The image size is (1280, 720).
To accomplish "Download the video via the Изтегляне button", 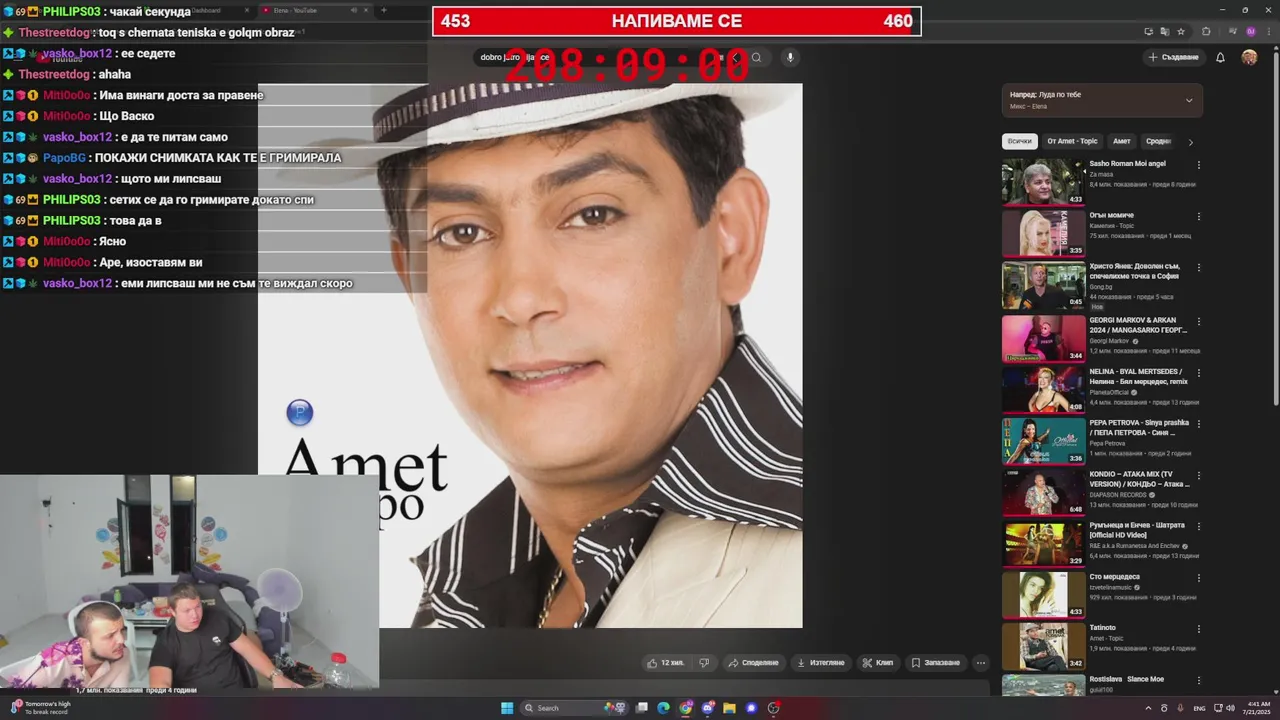I will point(821,663).
